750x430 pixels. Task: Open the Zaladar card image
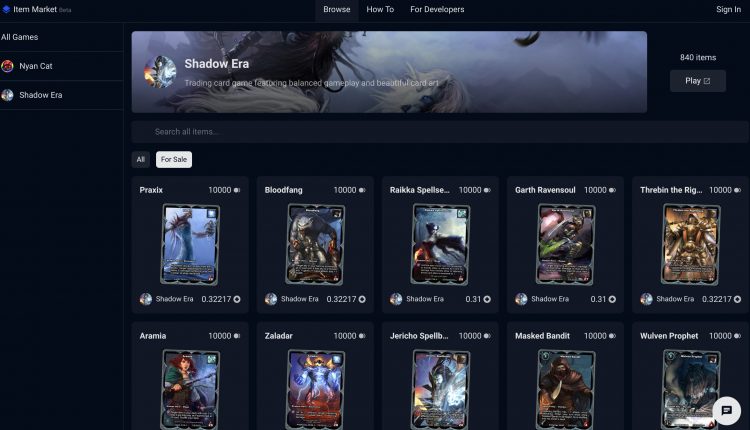315,389
